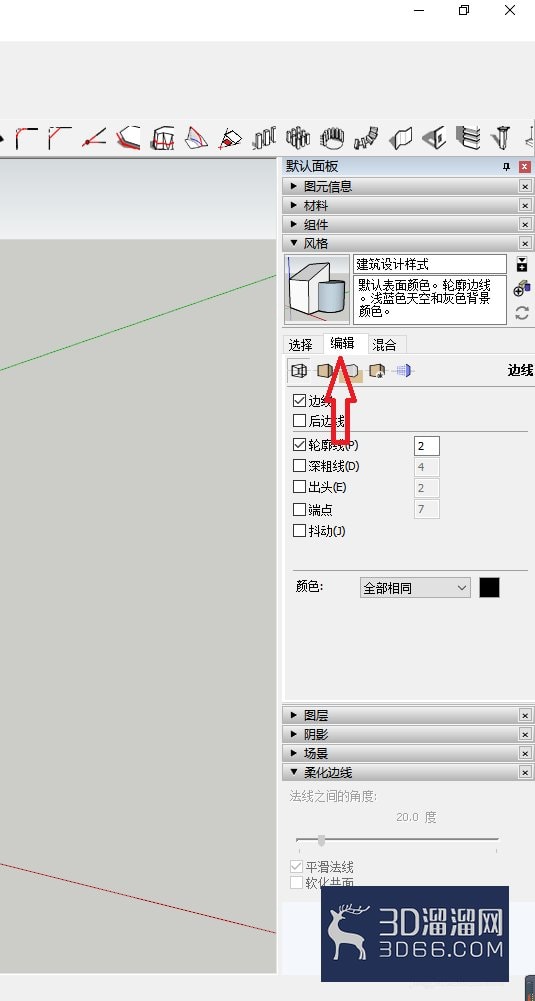The width and height of the screenshot is (535, 1001).
Task: Click the circular ring of columns icon
Action: point(332,137)
